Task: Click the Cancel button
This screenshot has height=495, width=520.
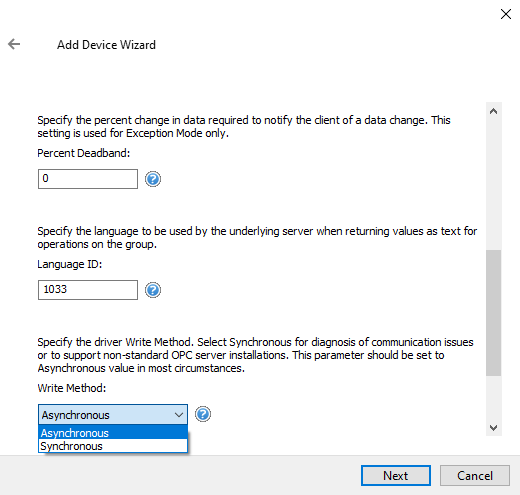Action: [475, 476]
